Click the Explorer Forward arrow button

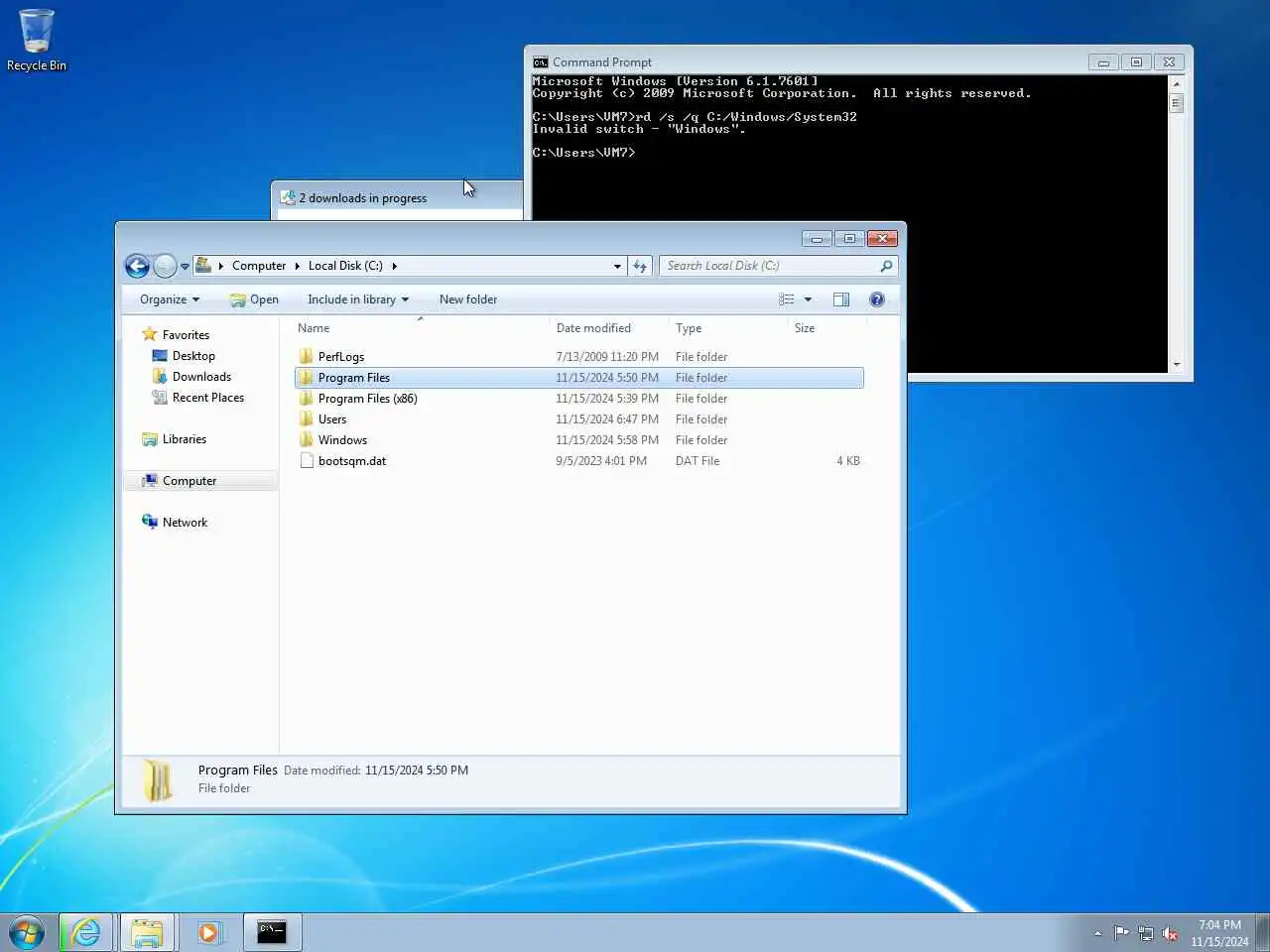pyautogui.click(x=165, y=266)
